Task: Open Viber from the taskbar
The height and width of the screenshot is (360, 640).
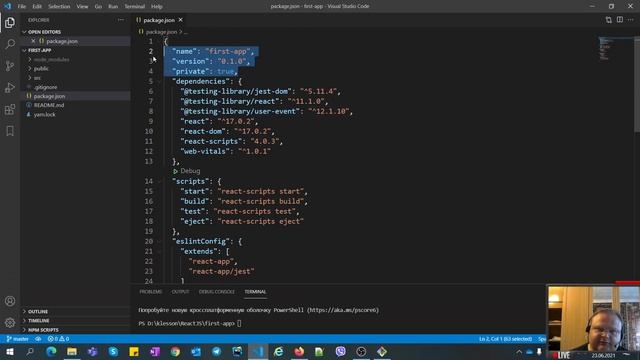Action: [x=340, y=351]
